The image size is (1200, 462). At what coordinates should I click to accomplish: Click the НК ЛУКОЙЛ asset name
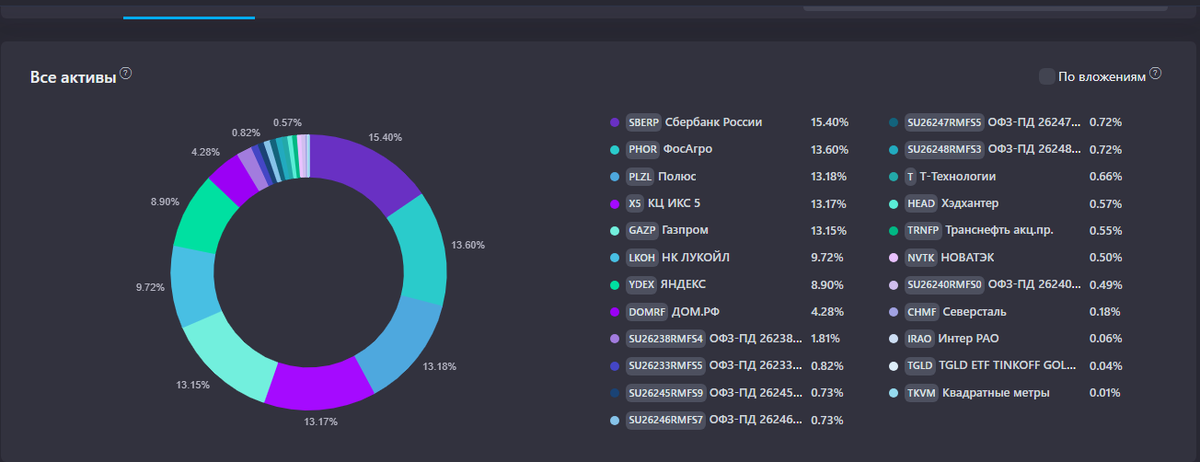[x=696, y=257]
